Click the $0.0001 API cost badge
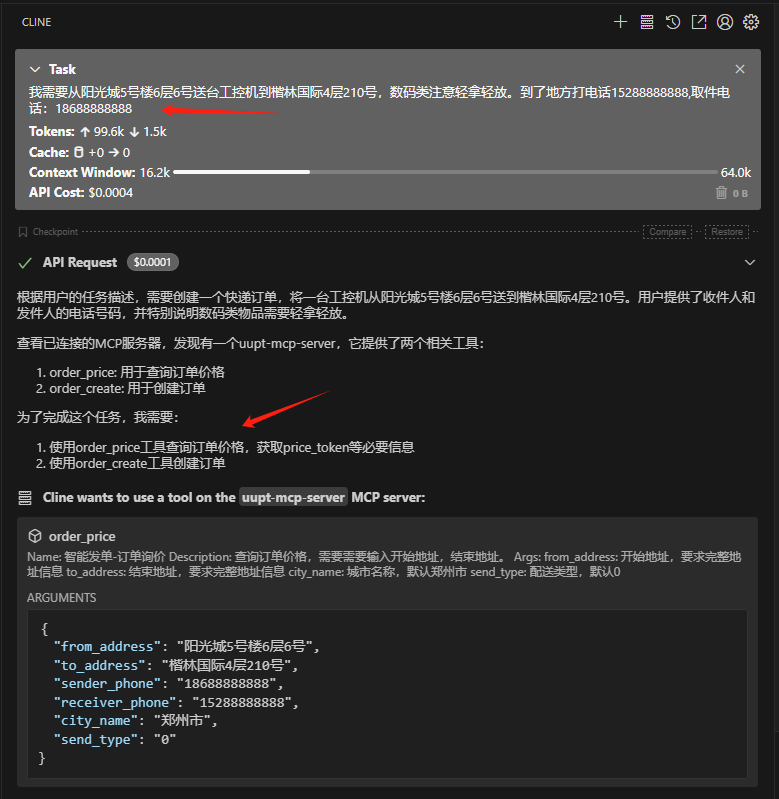This screenshot has height=799, width=779. pyautogui.click(x=152, y=262)
